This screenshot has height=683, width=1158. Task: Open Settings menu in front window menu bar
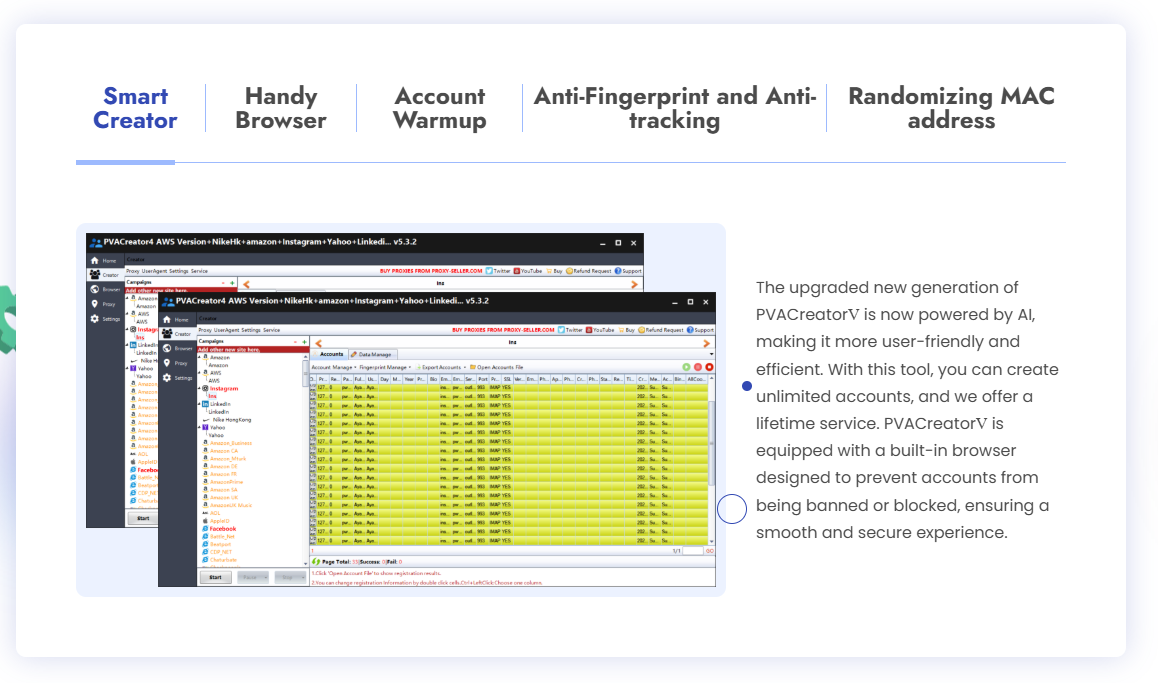point(250,330)
